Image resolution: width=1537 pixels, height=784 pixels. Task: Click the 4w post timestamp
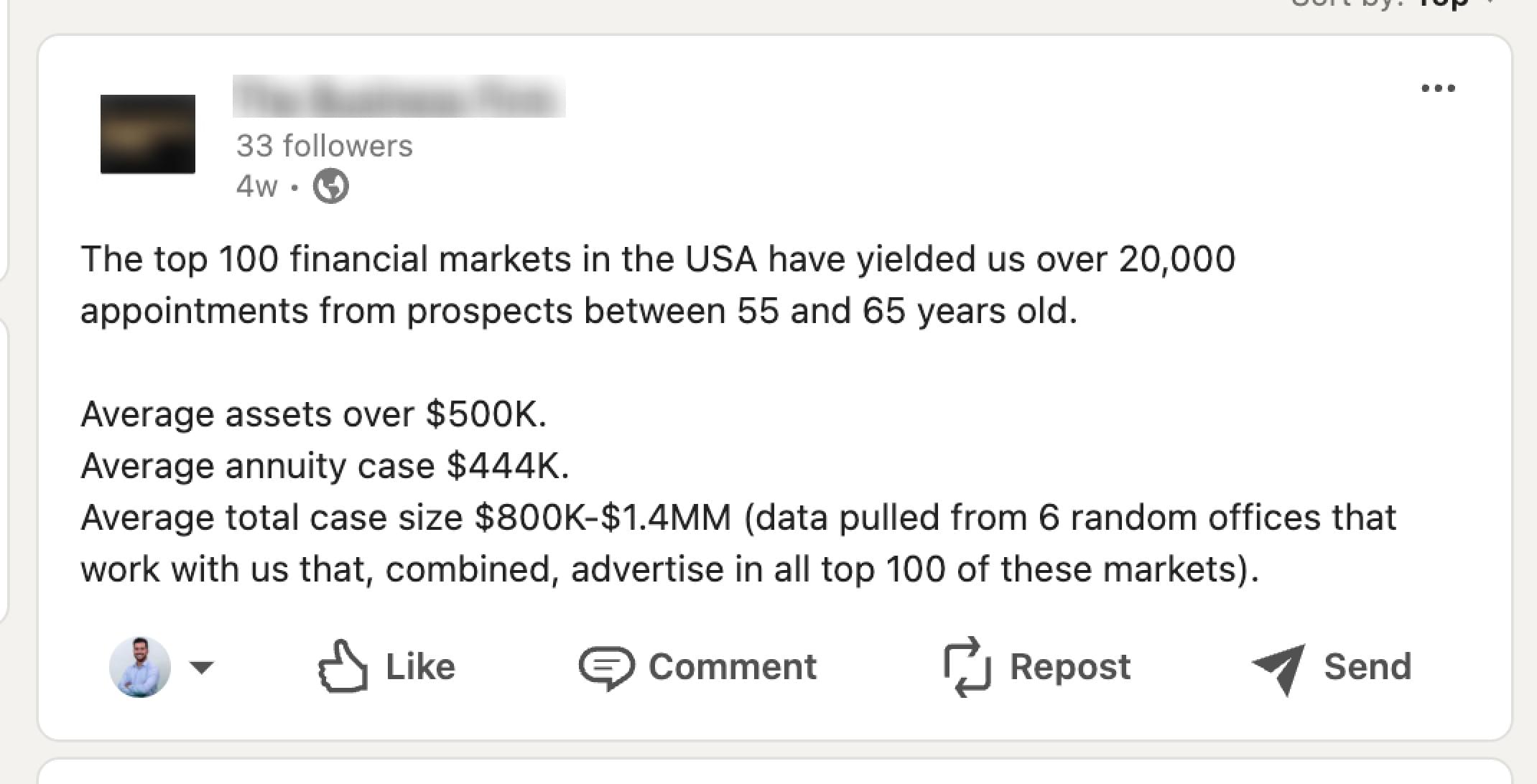[256, 186]
